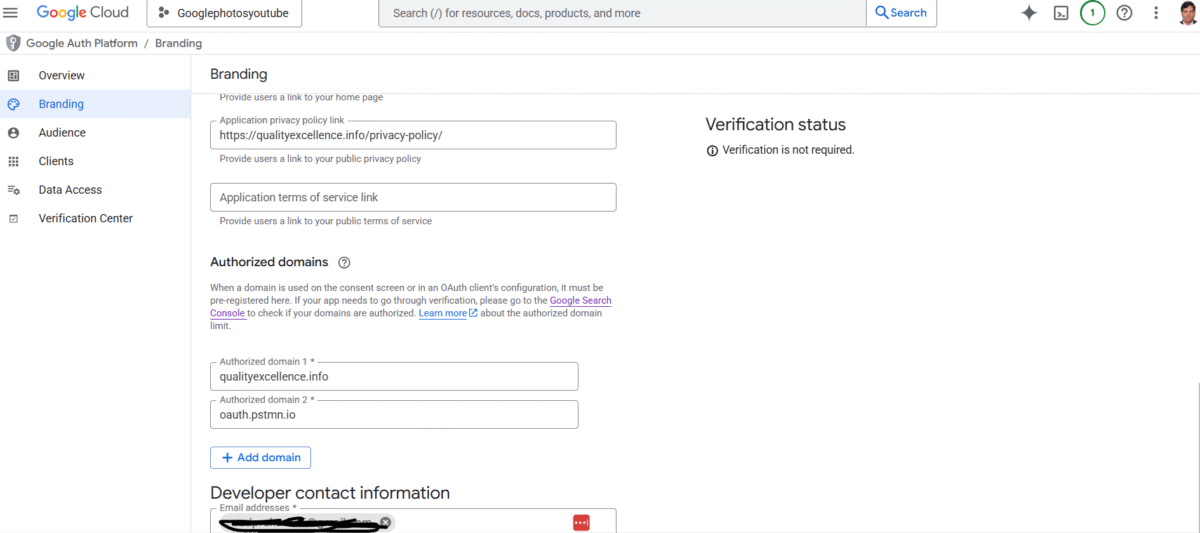Open the Clients section
Screen dimensions: 1200x533
[x=56, y=161]
